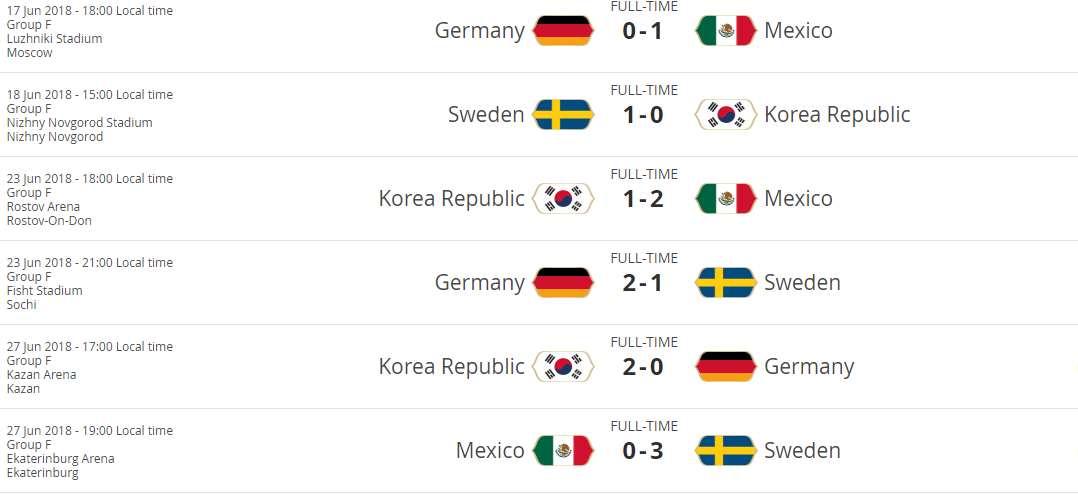Open the Korea Republic 2-0 Germany score
Viewport: 1078px width, 494px height.
[x=643, y=367]
